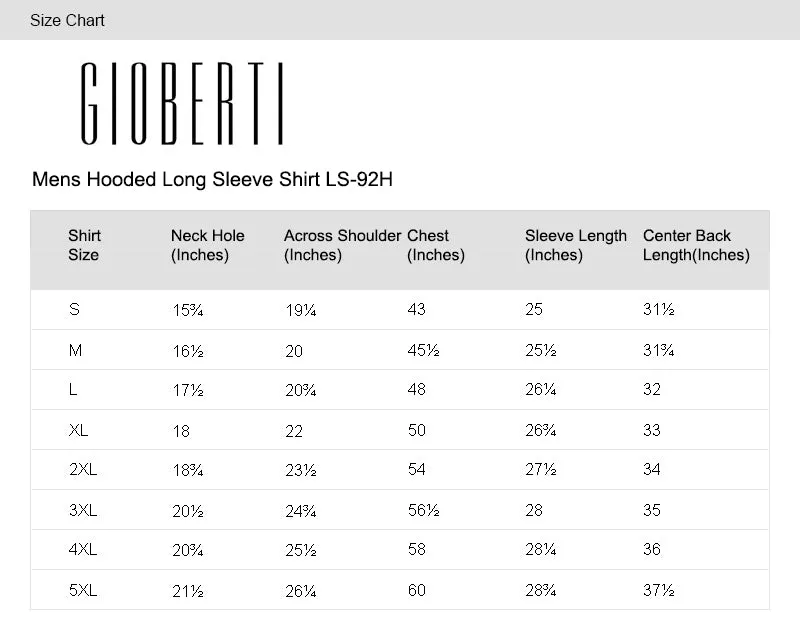Screen dimensions: 800x642
Task: Click the 5XL center back value 37½
Action: 659,590
